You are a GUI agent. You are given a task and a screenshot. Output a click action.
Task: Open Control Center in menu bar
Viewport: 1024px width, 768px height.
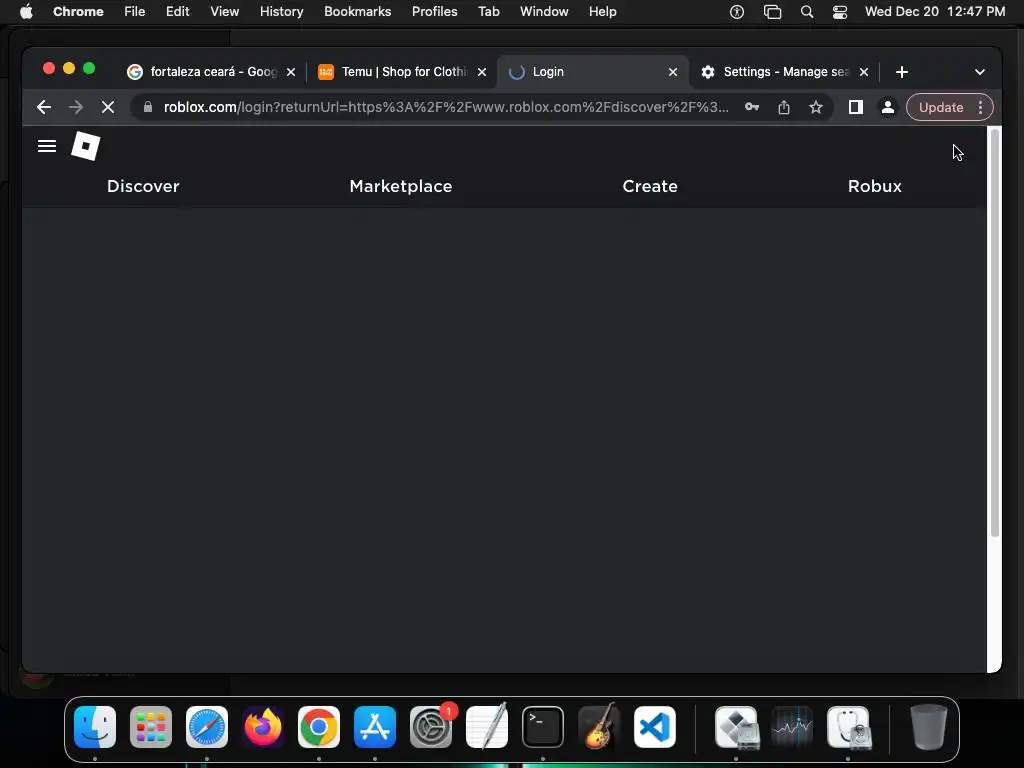pyautogui.click(x=840, y=12)
